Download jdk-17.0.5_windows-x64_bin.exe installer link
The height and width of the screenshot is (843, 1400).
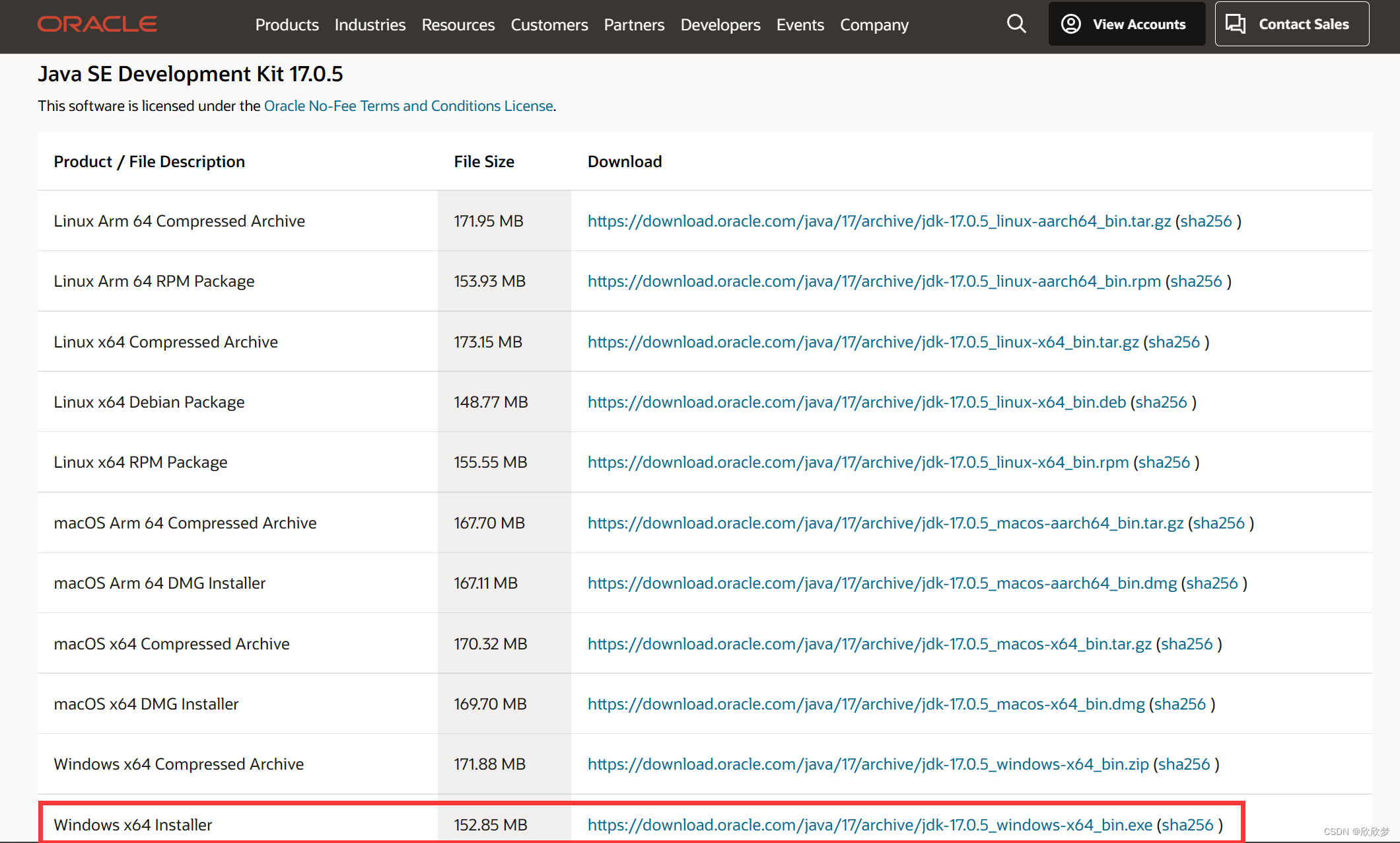click(870, 825)
